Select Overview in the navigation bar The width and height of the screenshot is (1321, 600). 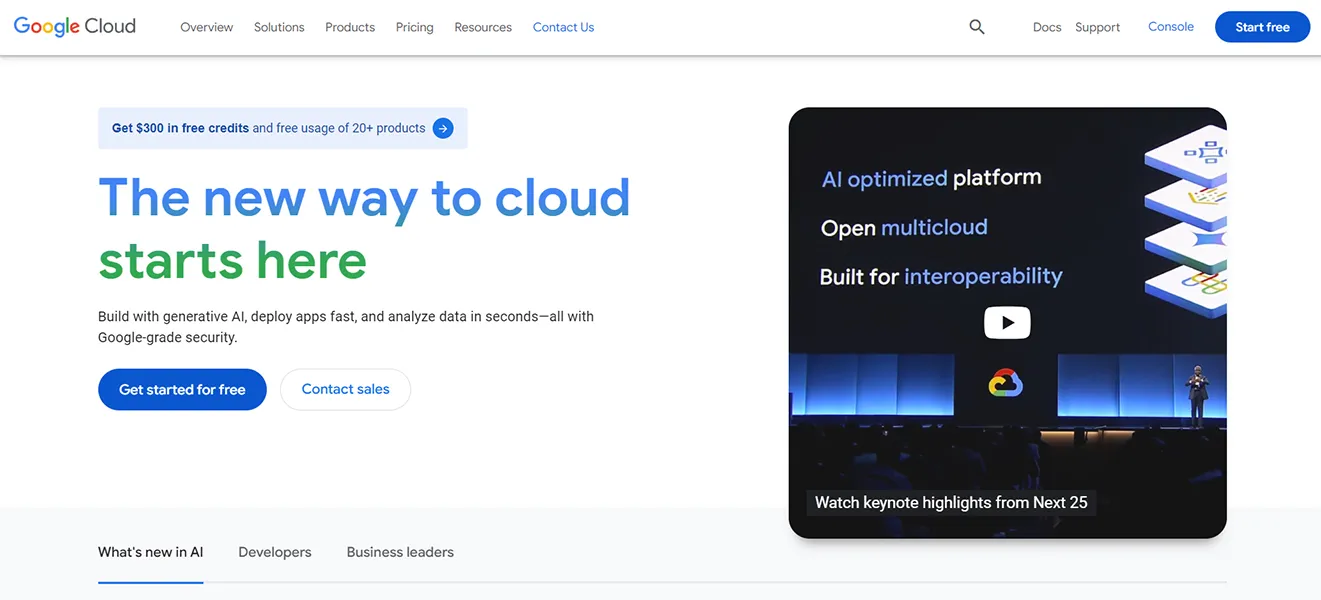206,27
